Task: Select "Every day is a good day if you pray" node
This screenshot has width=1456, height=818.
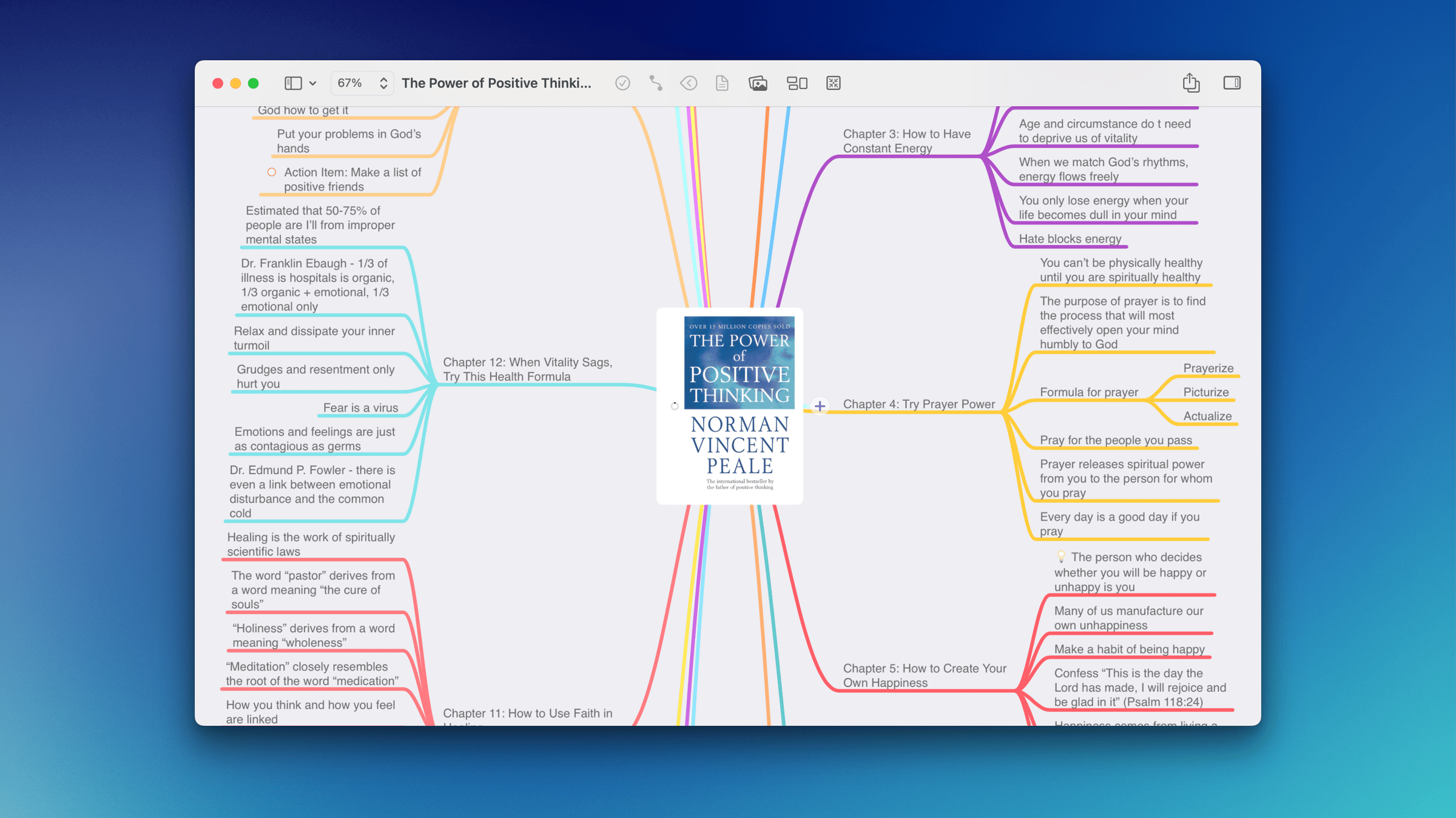Action: coord(1119,524)
